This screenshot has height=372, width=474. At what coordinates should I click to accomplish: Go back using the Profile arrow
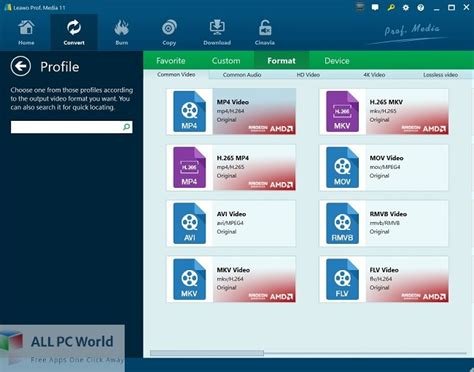point(21,66)
